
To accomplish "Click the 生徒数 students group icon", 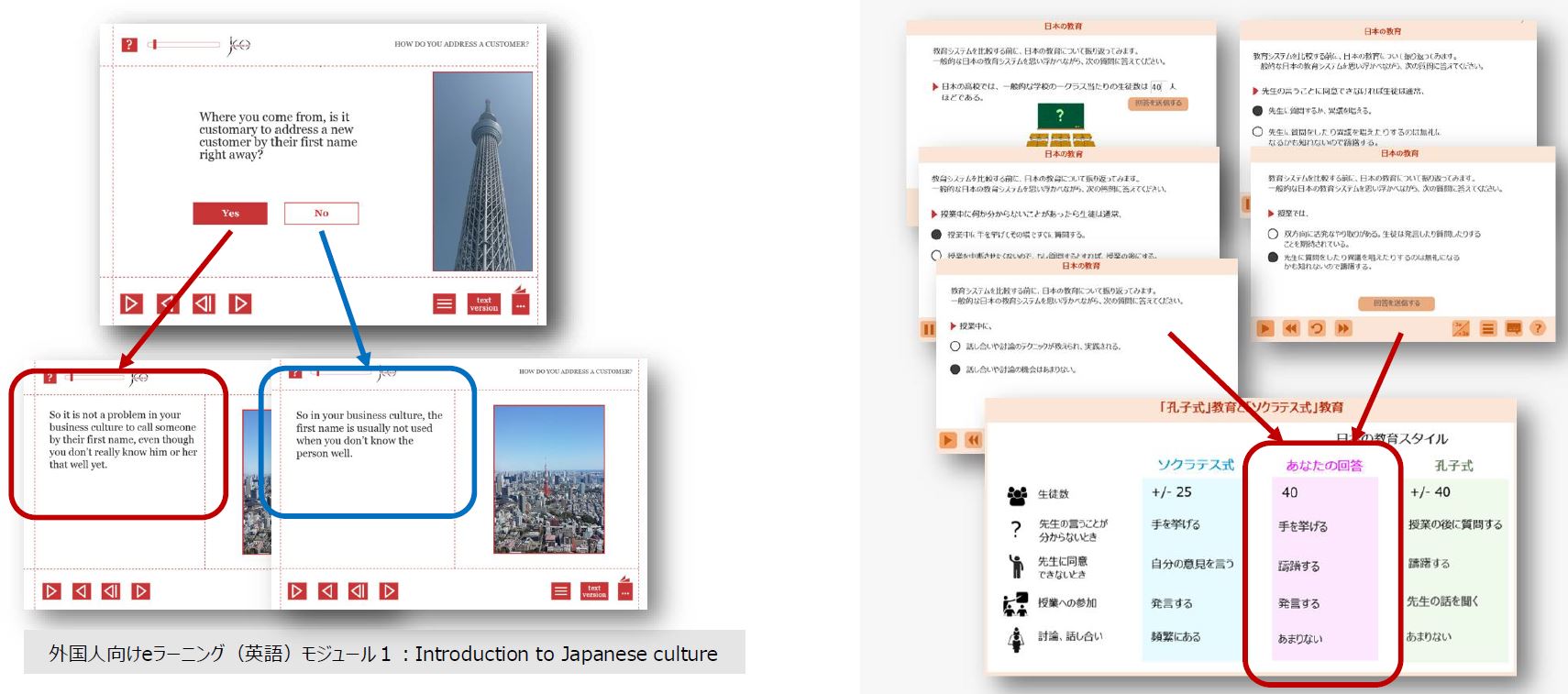I will pos(1017,496).
